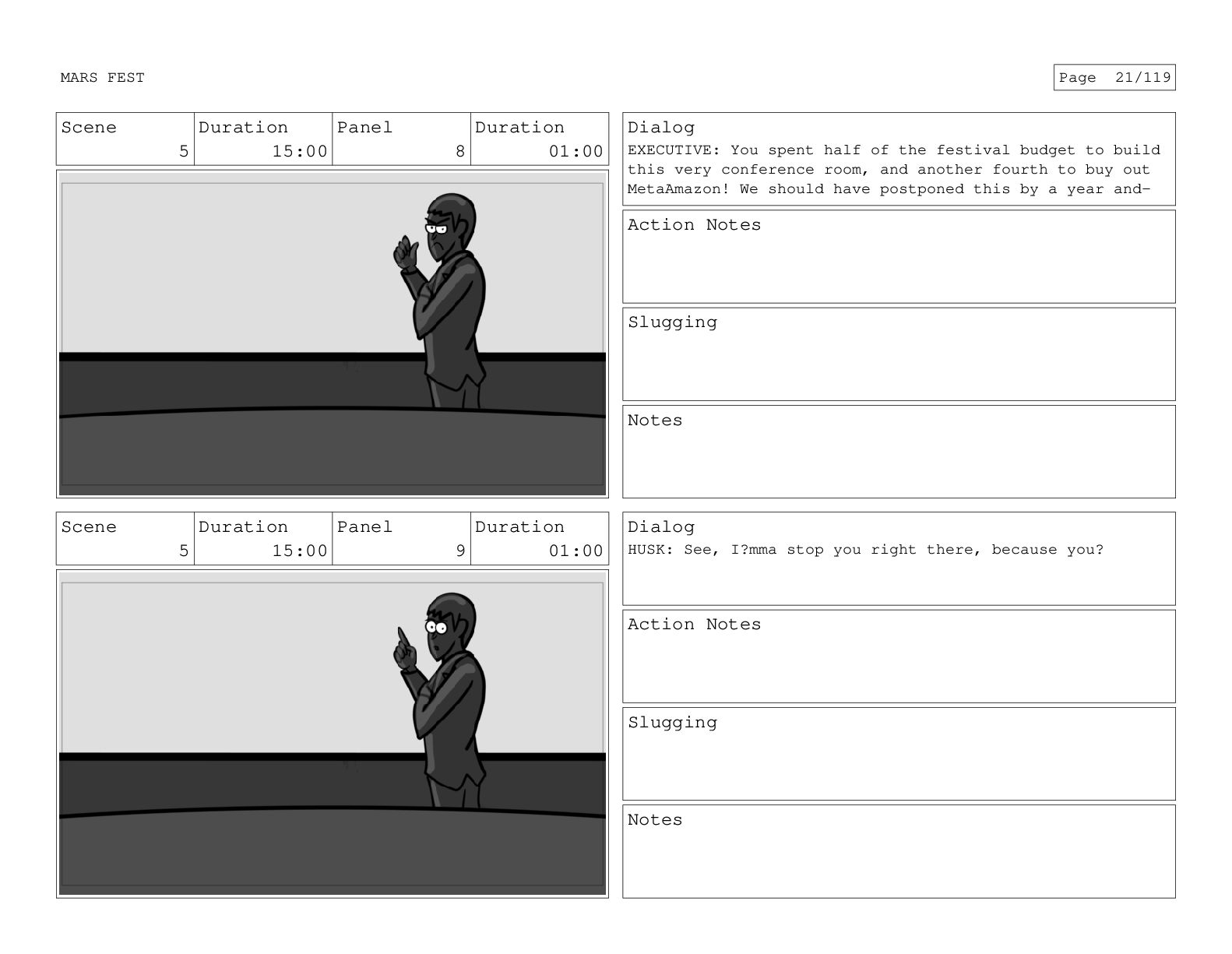This screenshot has height=954, width=1232.
Task: Click the Slugging box of panel 8
Action: point(899,354)
